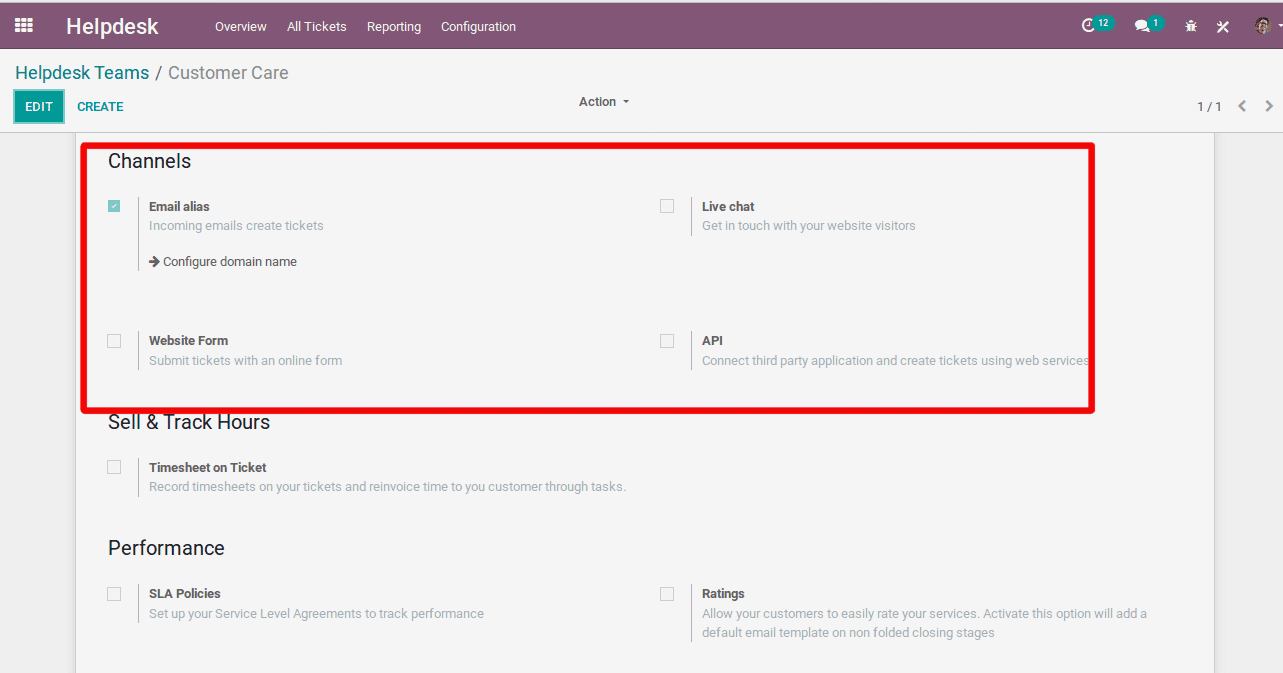Open the Overview menu
The image size is (1283, 673).
tap(241, 27)
